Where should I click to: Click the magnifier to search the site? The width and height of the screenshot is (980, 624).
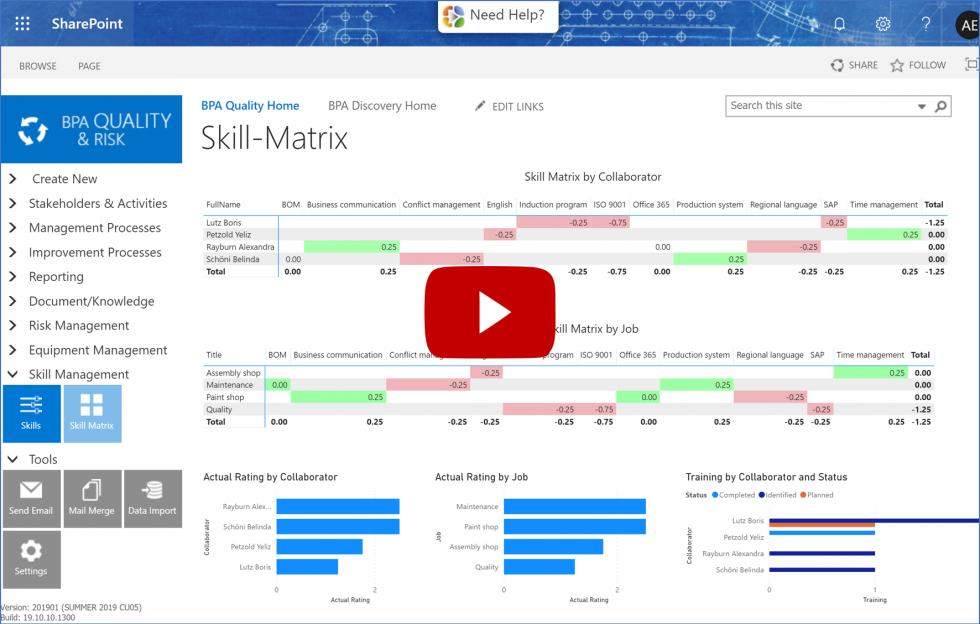[940, 105]
